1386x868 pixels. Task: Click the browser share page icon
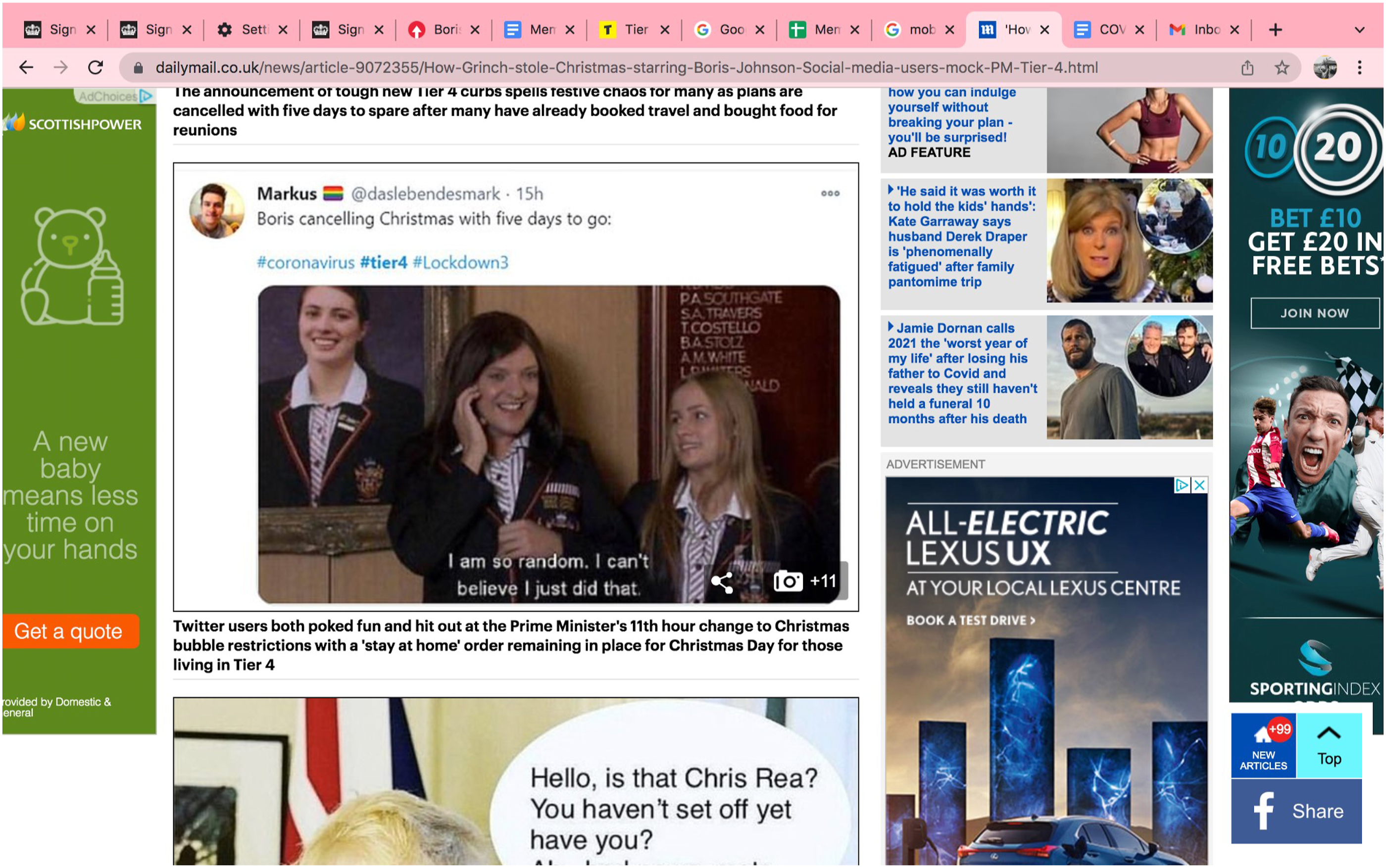[1247, 68]
